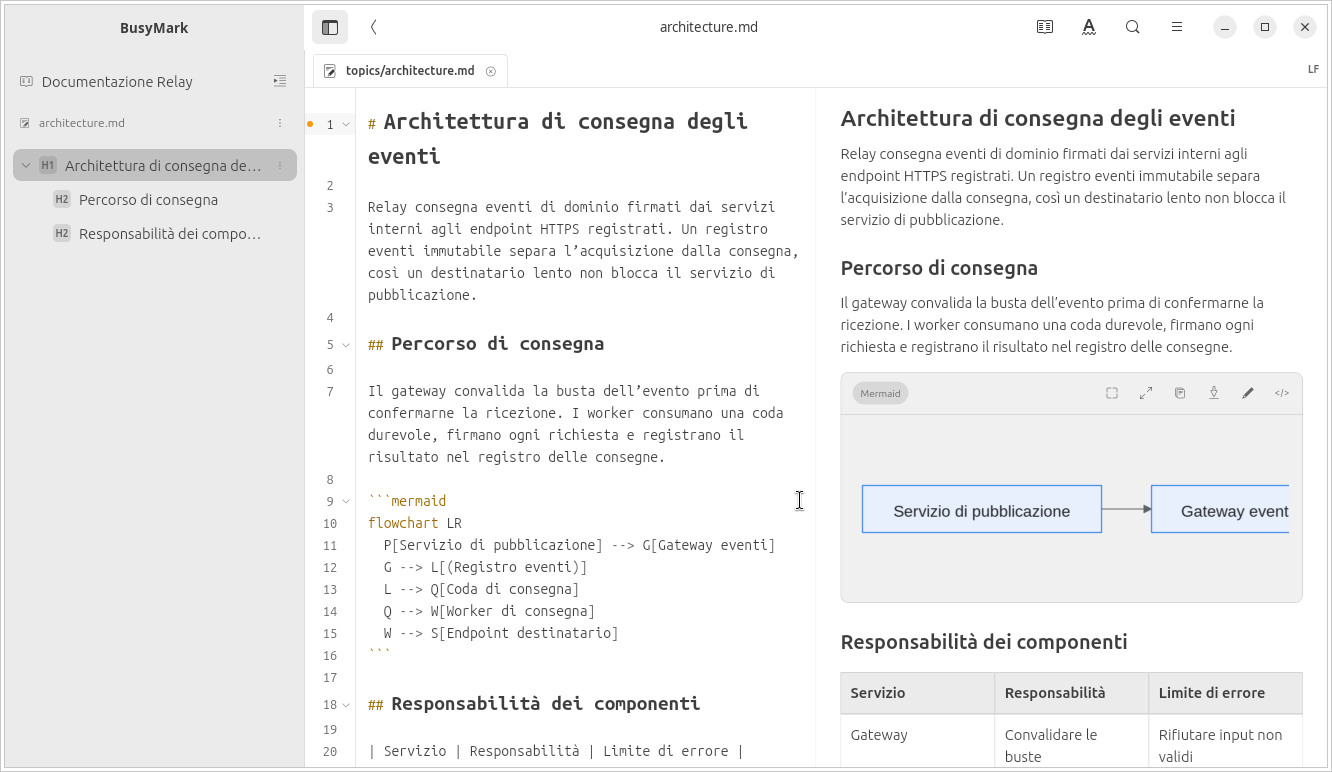Edit the Mermaid diagram with the pencil icon

click(1248, 393)
